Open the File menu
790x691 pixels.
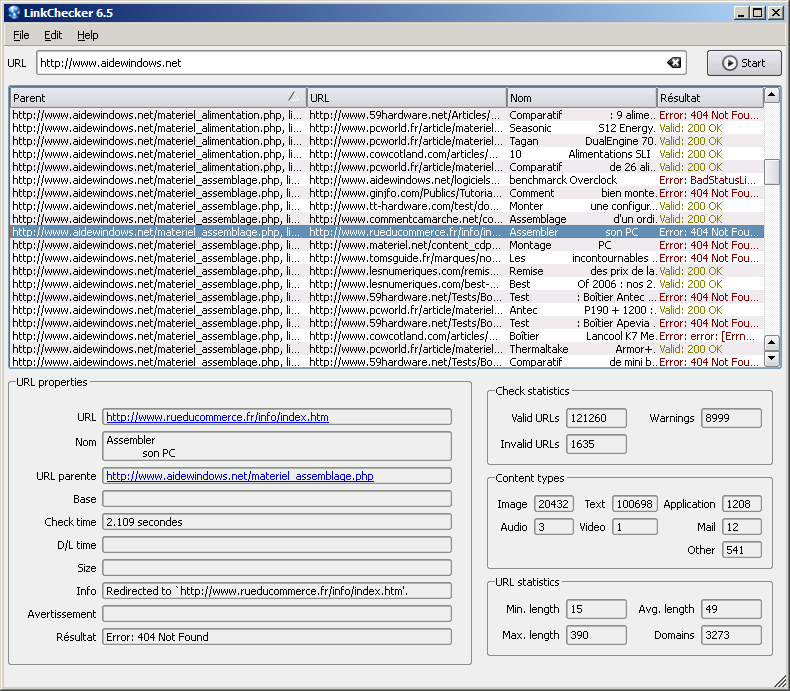21,35
